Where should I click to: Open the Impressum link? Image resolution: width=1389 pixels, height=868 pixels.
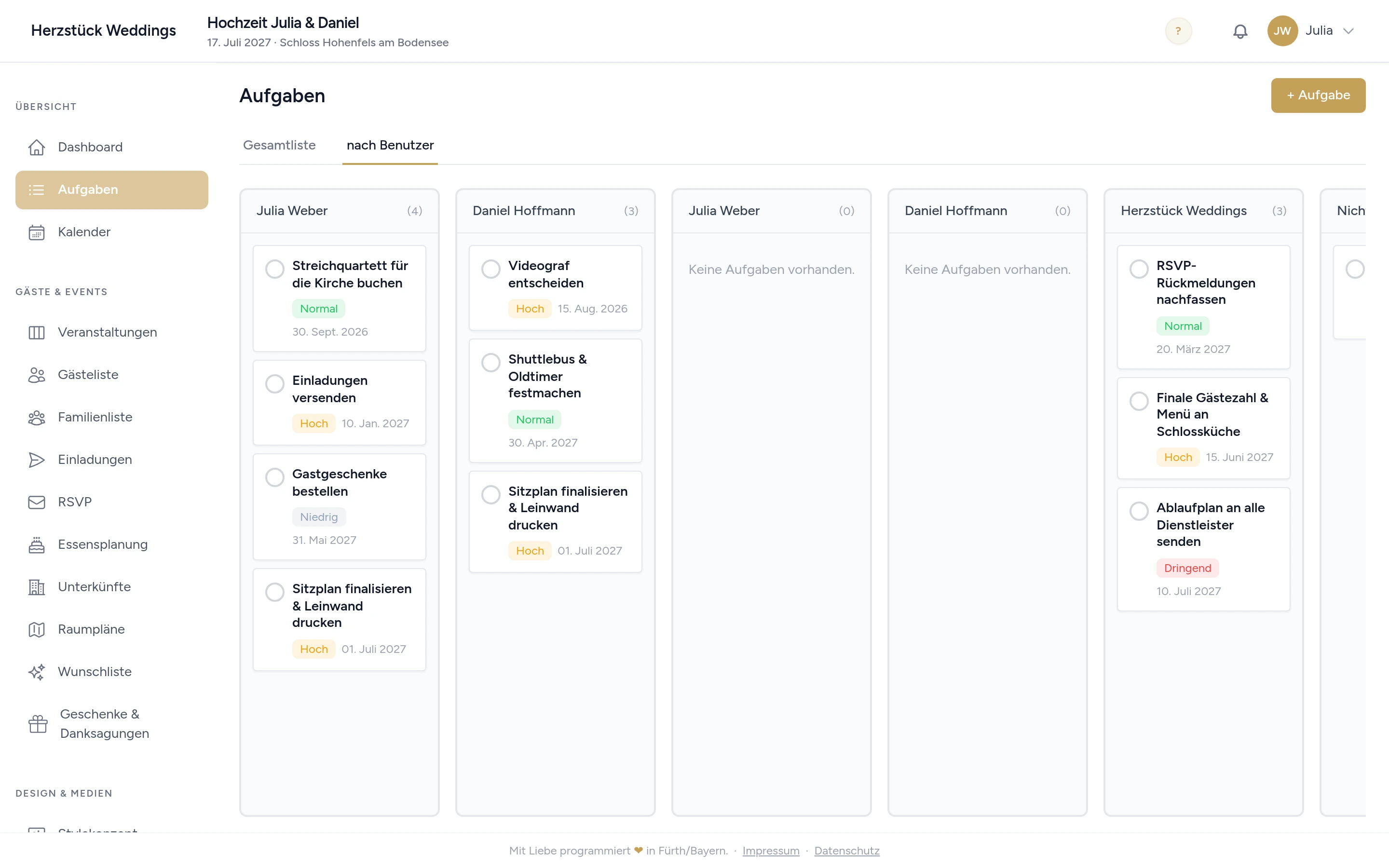click(770, 851)
